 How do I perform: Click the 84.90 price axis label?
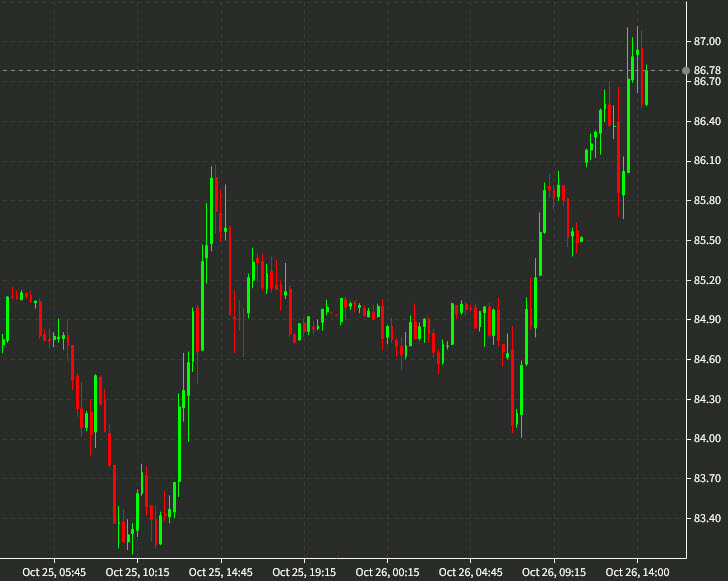tap(707, 320)
